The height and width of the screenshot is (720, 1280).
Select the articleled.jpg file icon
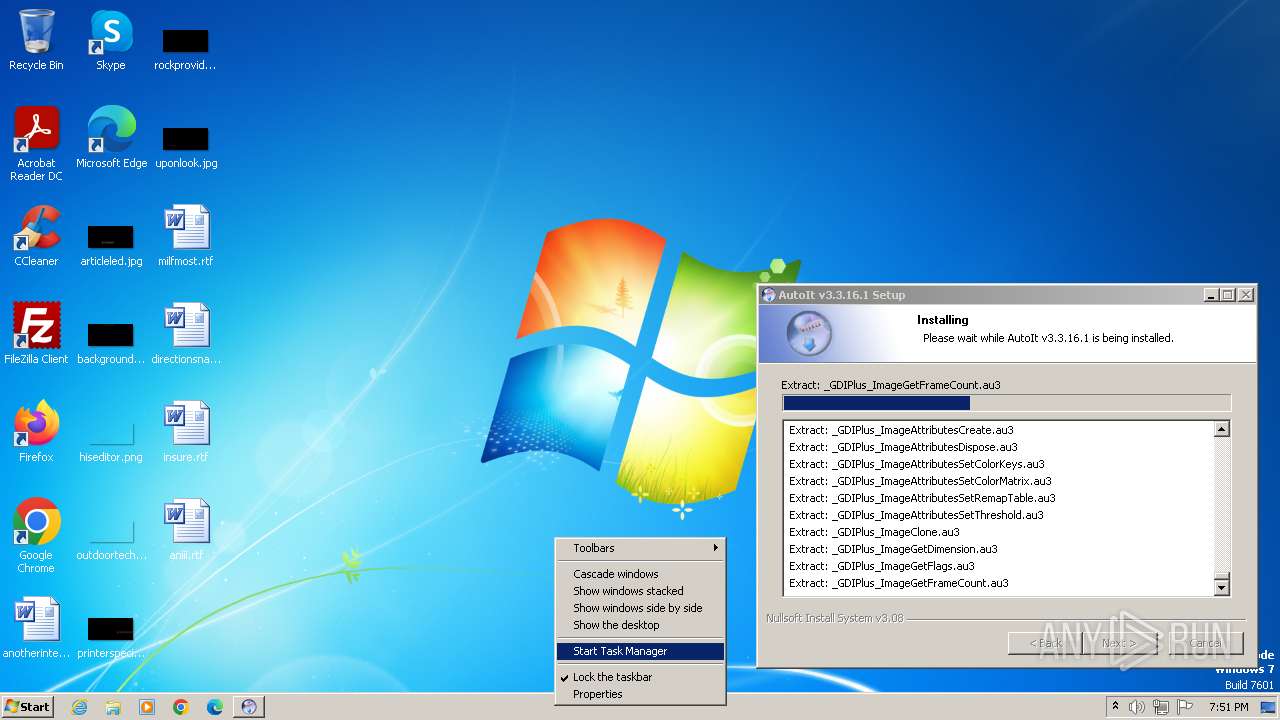pyautogui.click(x=111, y=244)
